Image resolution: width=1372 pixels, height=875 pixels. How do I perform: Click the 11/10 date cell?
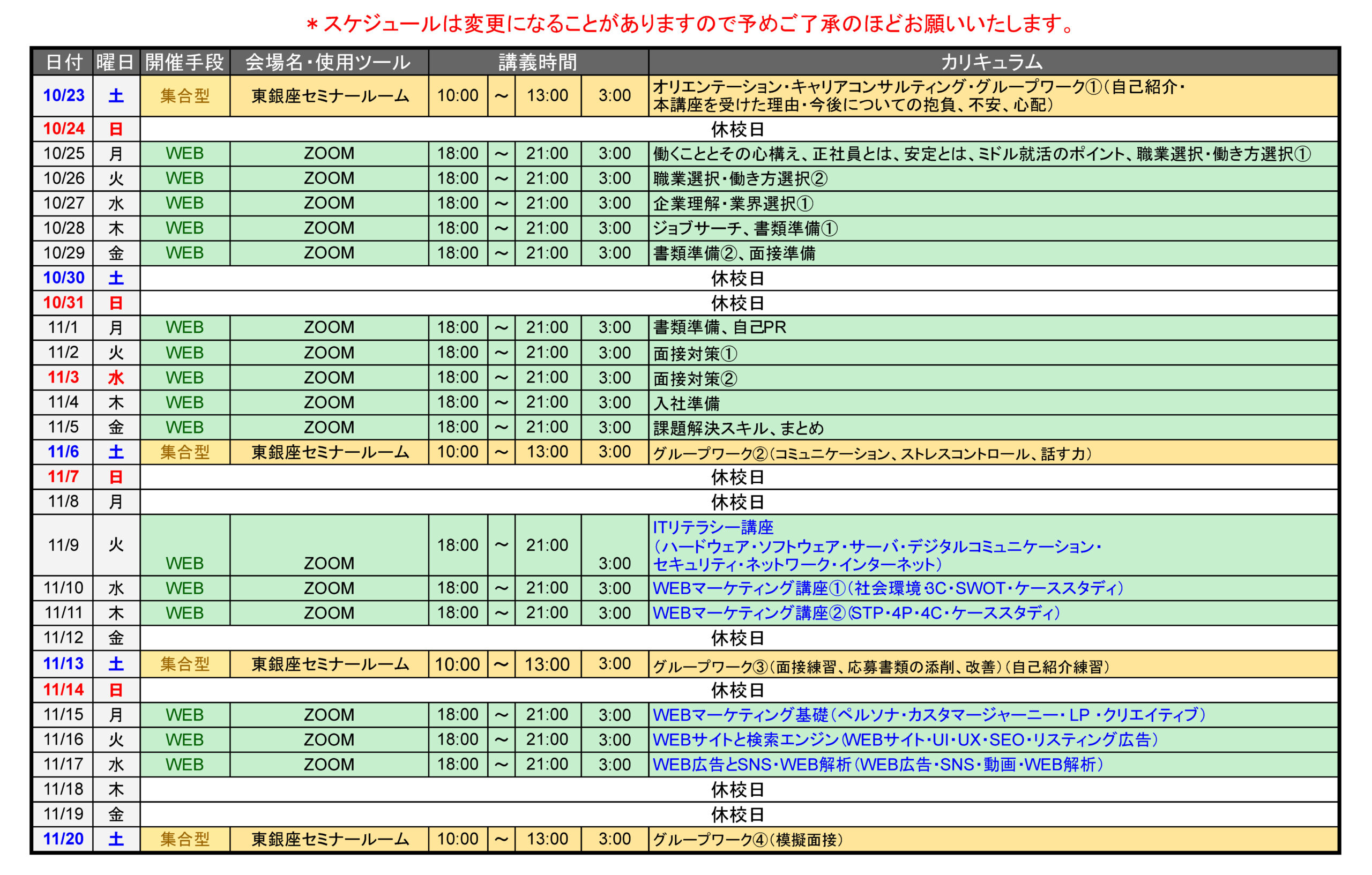click(63, 588)
